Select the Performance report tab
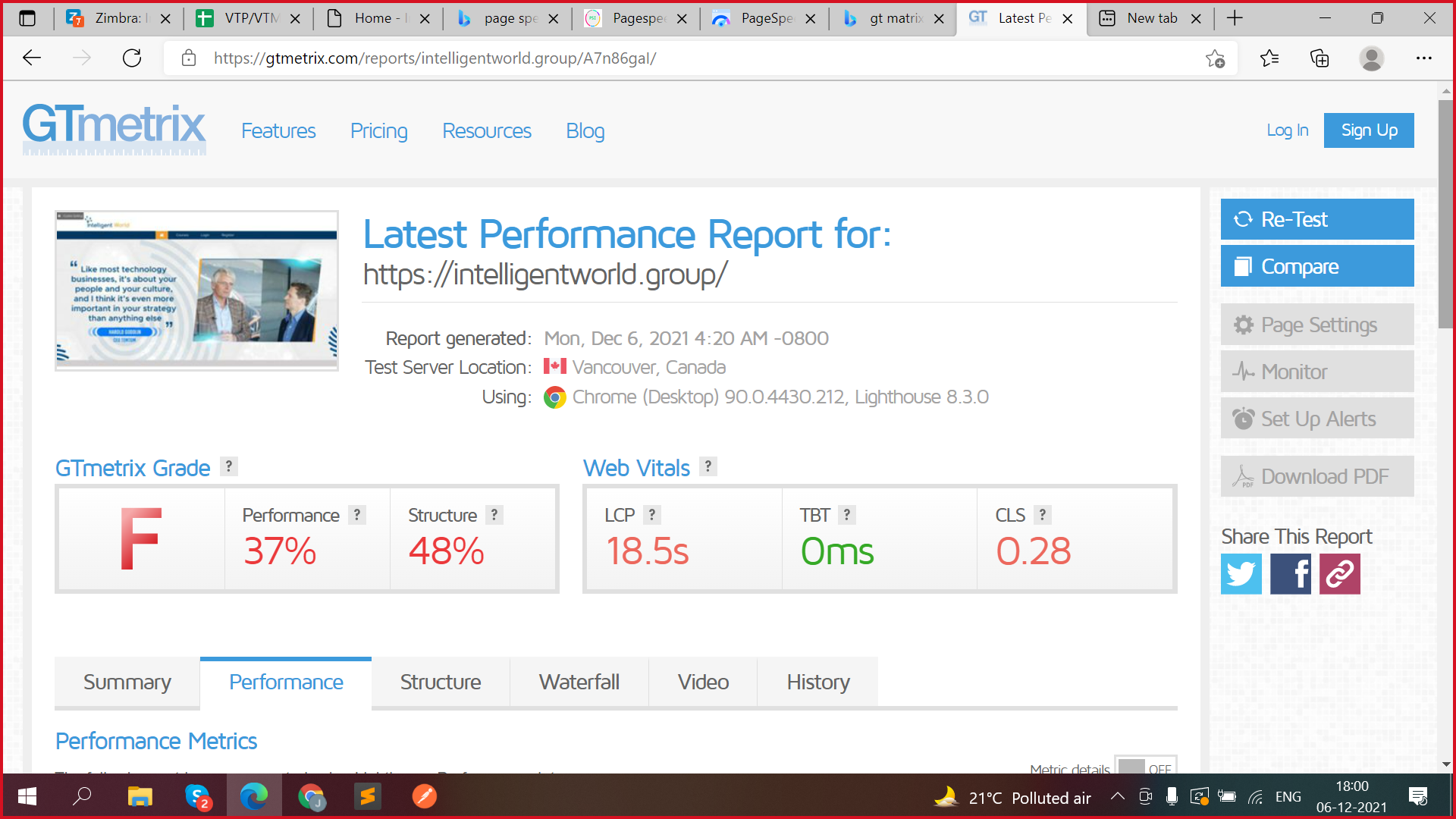Image resolution: width=1456 pixels, height=819 pixels. [286, 682]
